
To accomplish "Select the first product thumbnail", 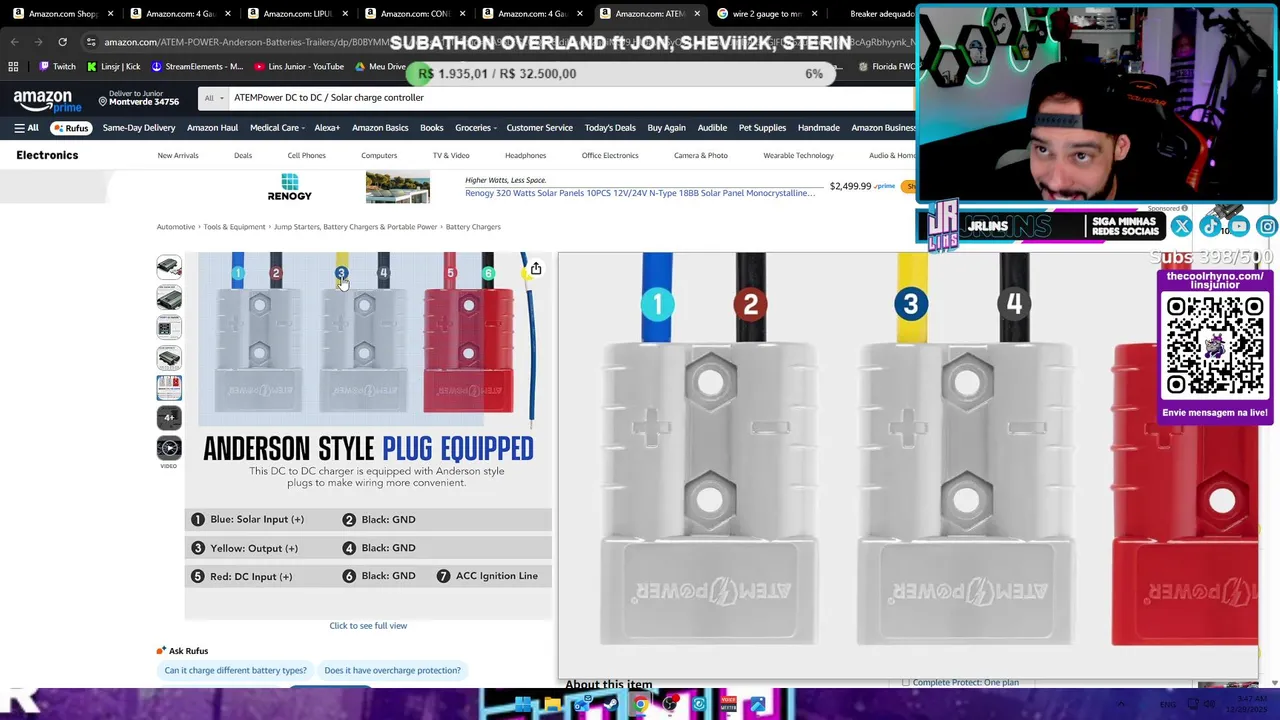I will (x=168, y=267).
